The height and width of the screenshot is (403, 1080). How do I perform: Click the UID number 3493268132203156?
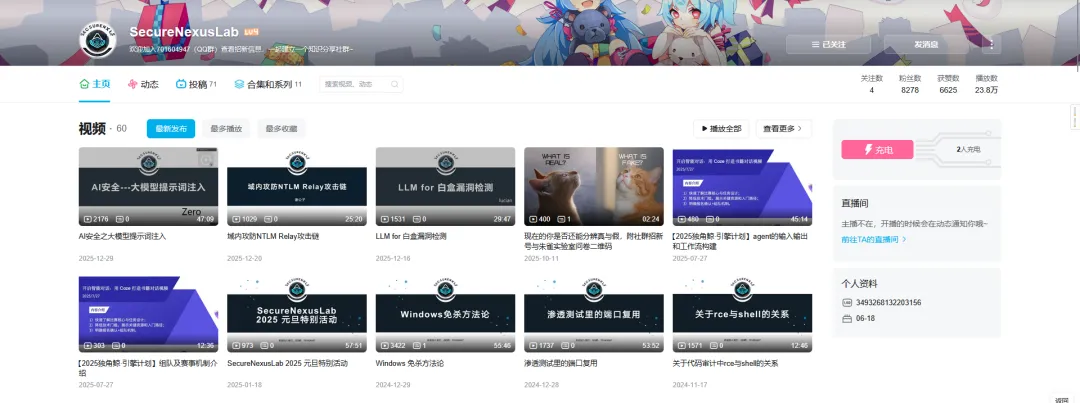click(889, 302)
